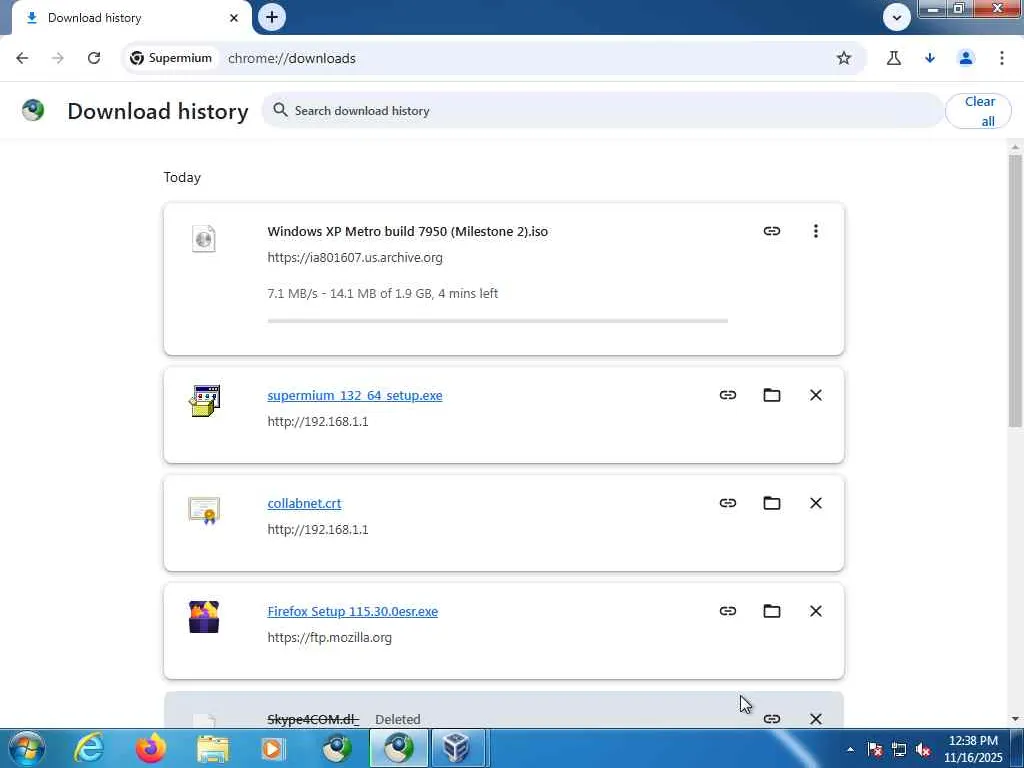The width and height of the screenshot is (1024, 768).
Task: Copy download link for supermium_132_64_setup.exe
Action: click(728, 395)
